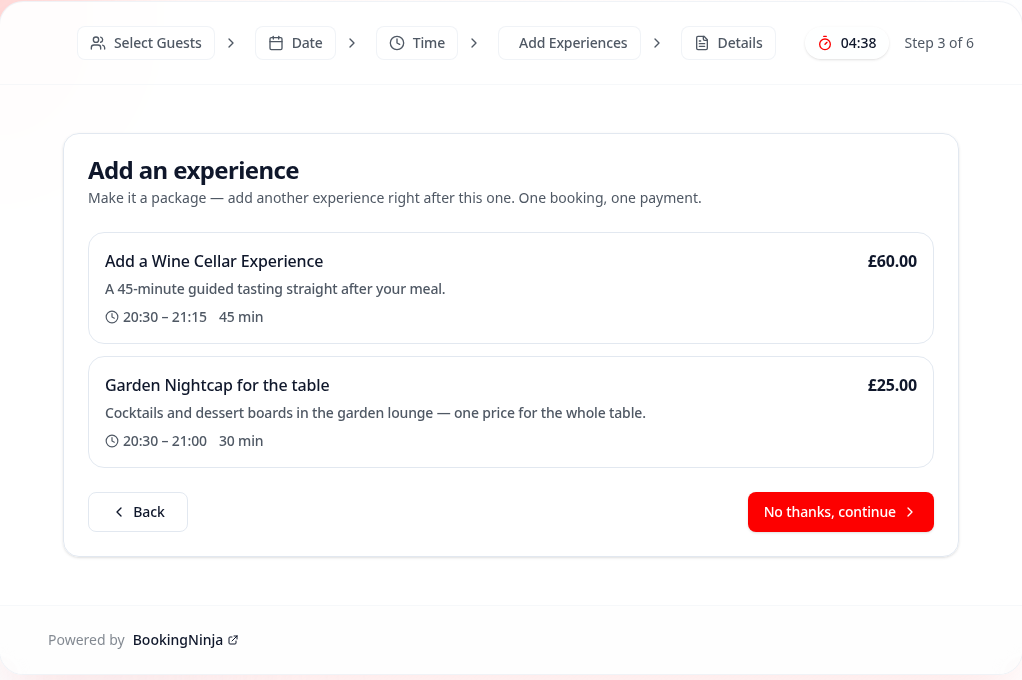
Task: Click the 20:30 – 21:15 time range
Action: (165, 317)
